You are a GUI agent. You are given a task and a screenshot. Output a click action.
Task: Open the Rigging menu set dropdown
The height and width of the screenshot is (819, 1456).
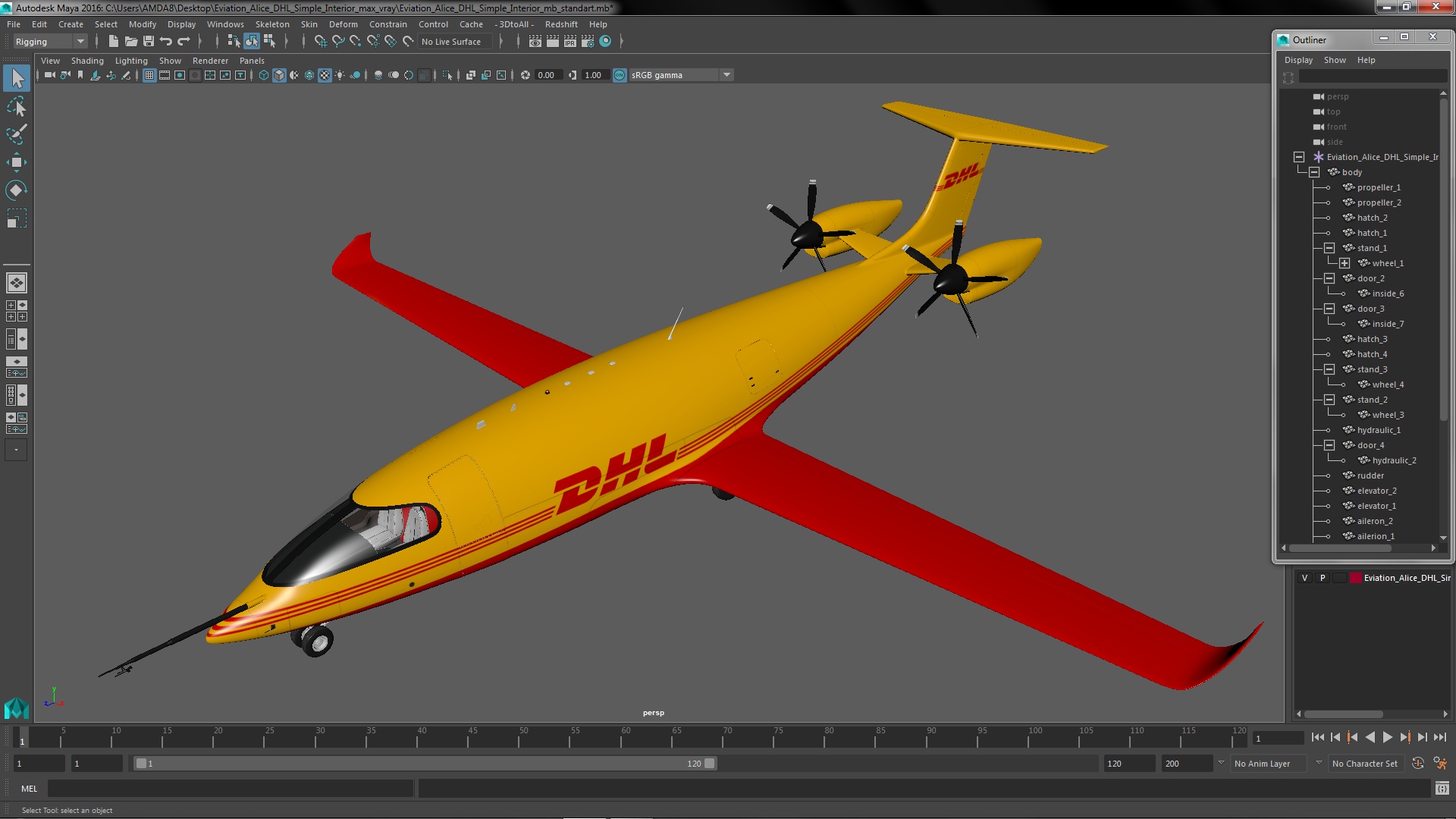(x=50, y=42)
